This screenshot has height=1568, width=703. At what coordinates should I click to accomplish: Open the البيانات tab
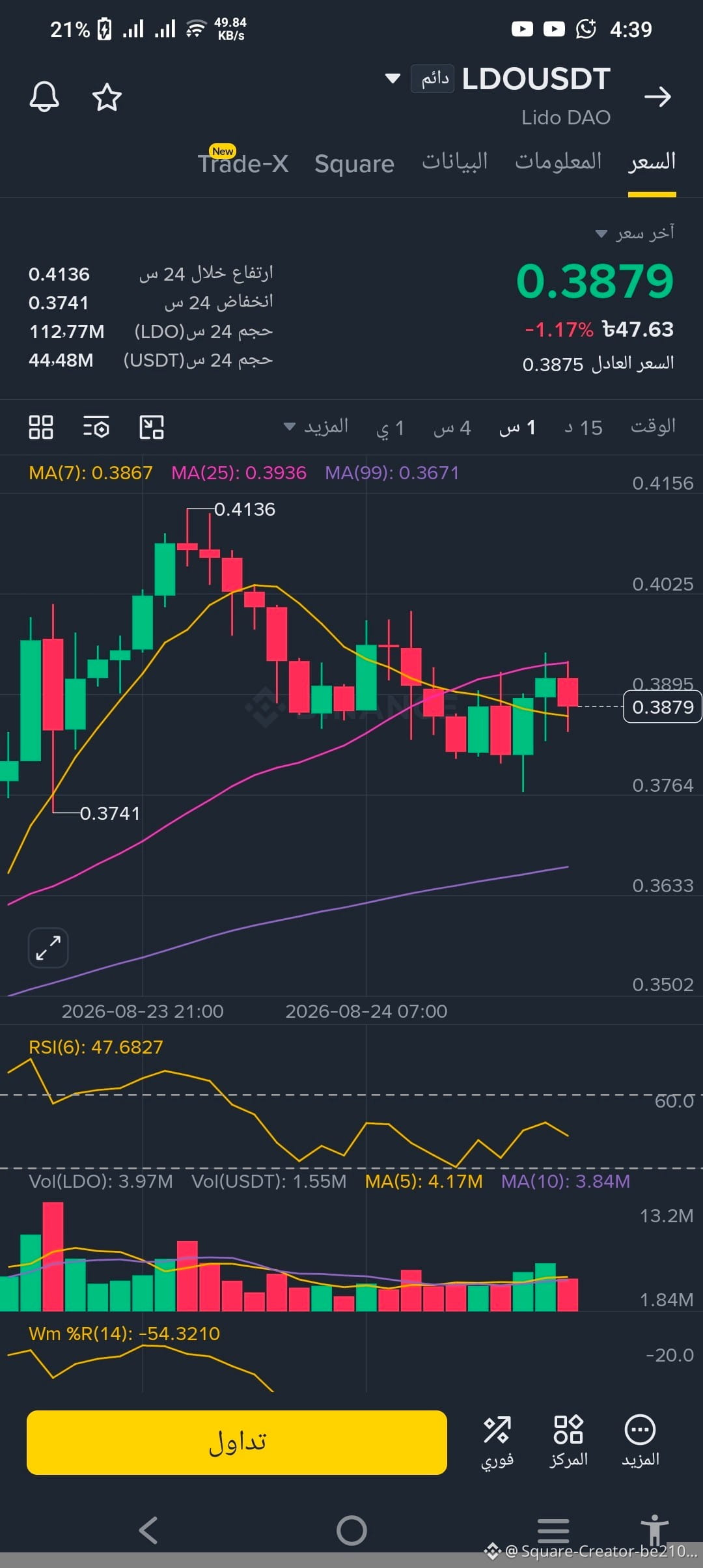(455, 161)
